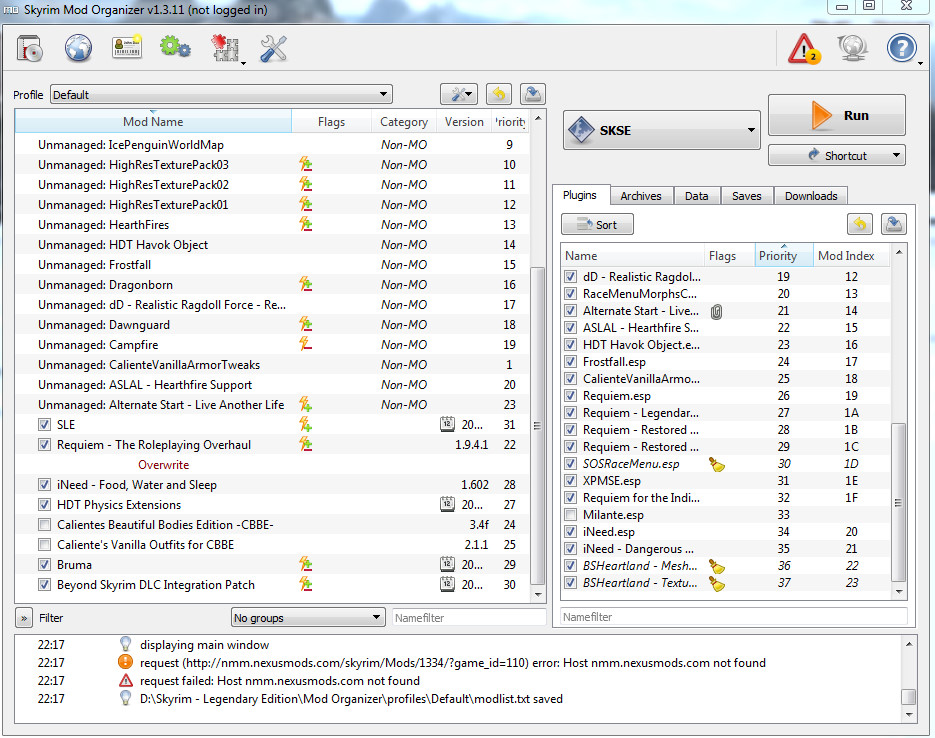Sort mod list by Category column header
This screenshot has width=935, height=738.
coord(404,122)
